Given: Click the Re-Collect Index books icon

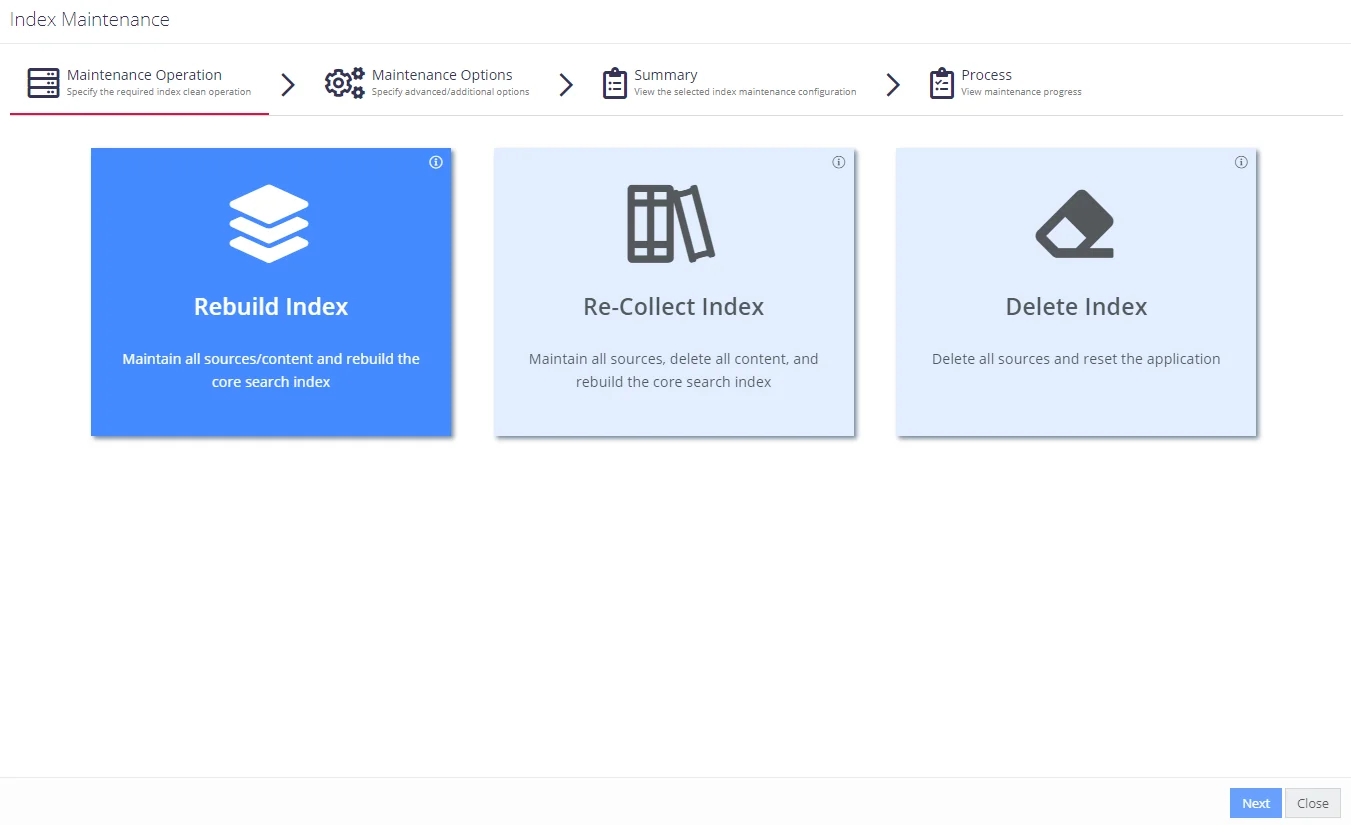Looking at the screenshot, I should coord(671,224).
